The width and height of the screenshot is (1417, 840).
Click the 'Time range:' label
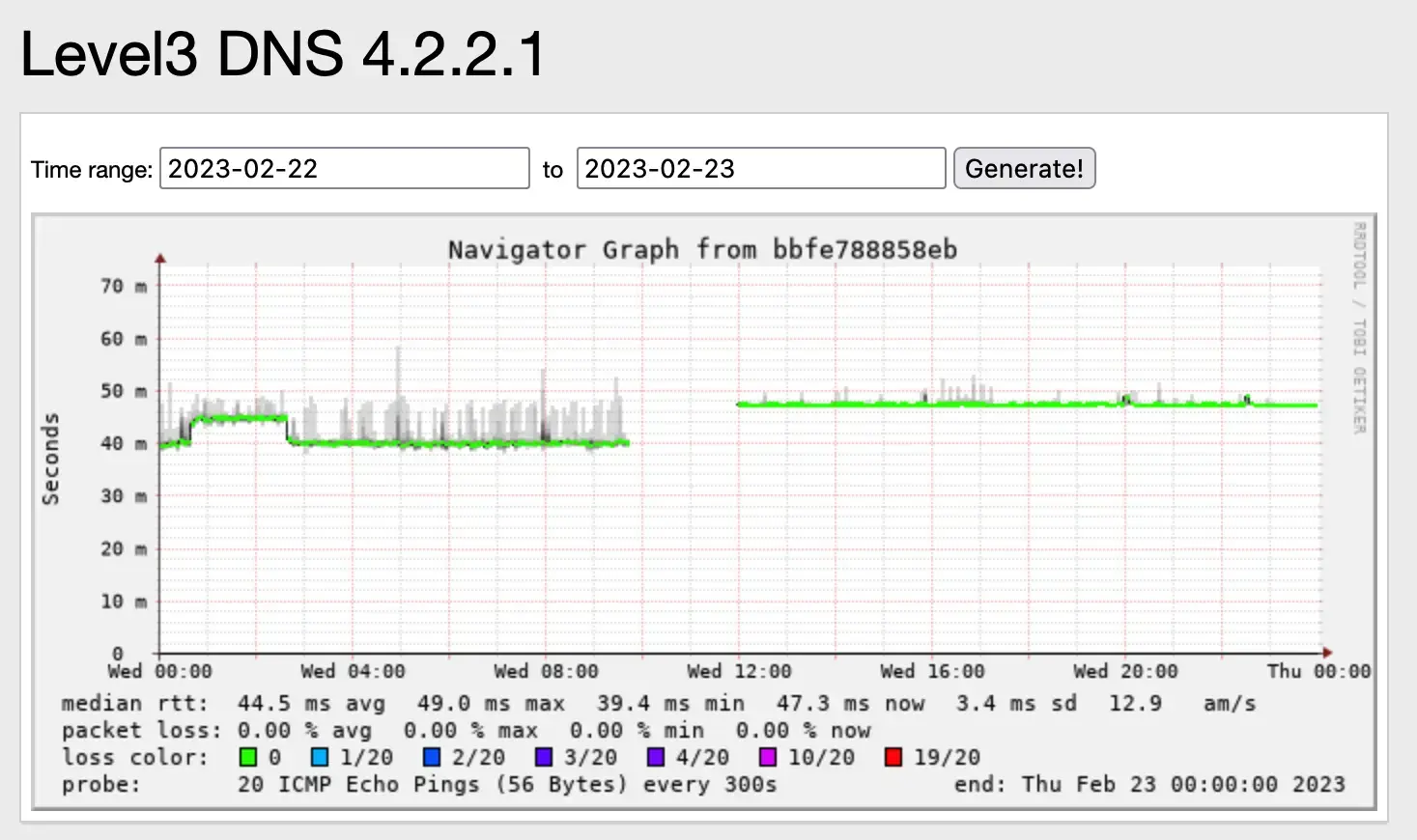(x=92, y=170)
